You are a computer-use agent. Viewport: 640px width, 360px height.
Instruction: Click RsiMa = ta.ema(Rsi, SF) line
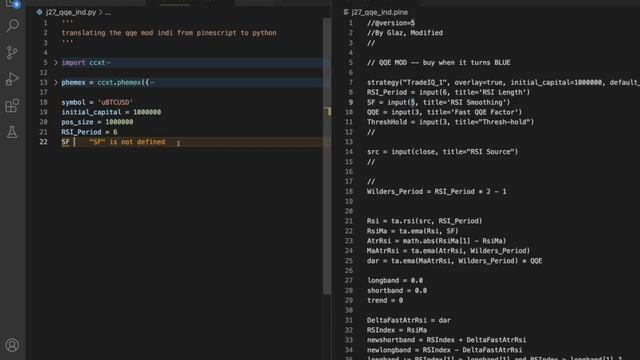(413, 231)
